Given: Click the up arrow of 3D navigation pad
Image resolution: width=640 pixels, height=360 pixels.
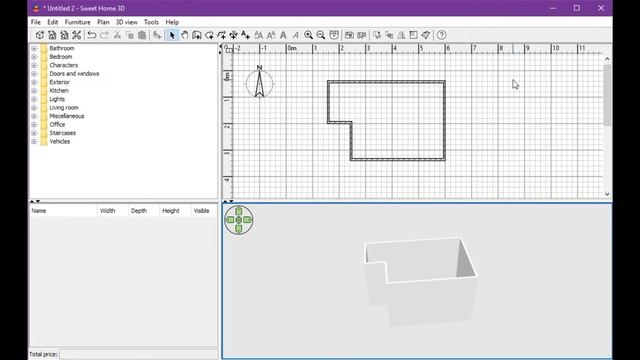Looking at the screenshot, I should point(239,211).
